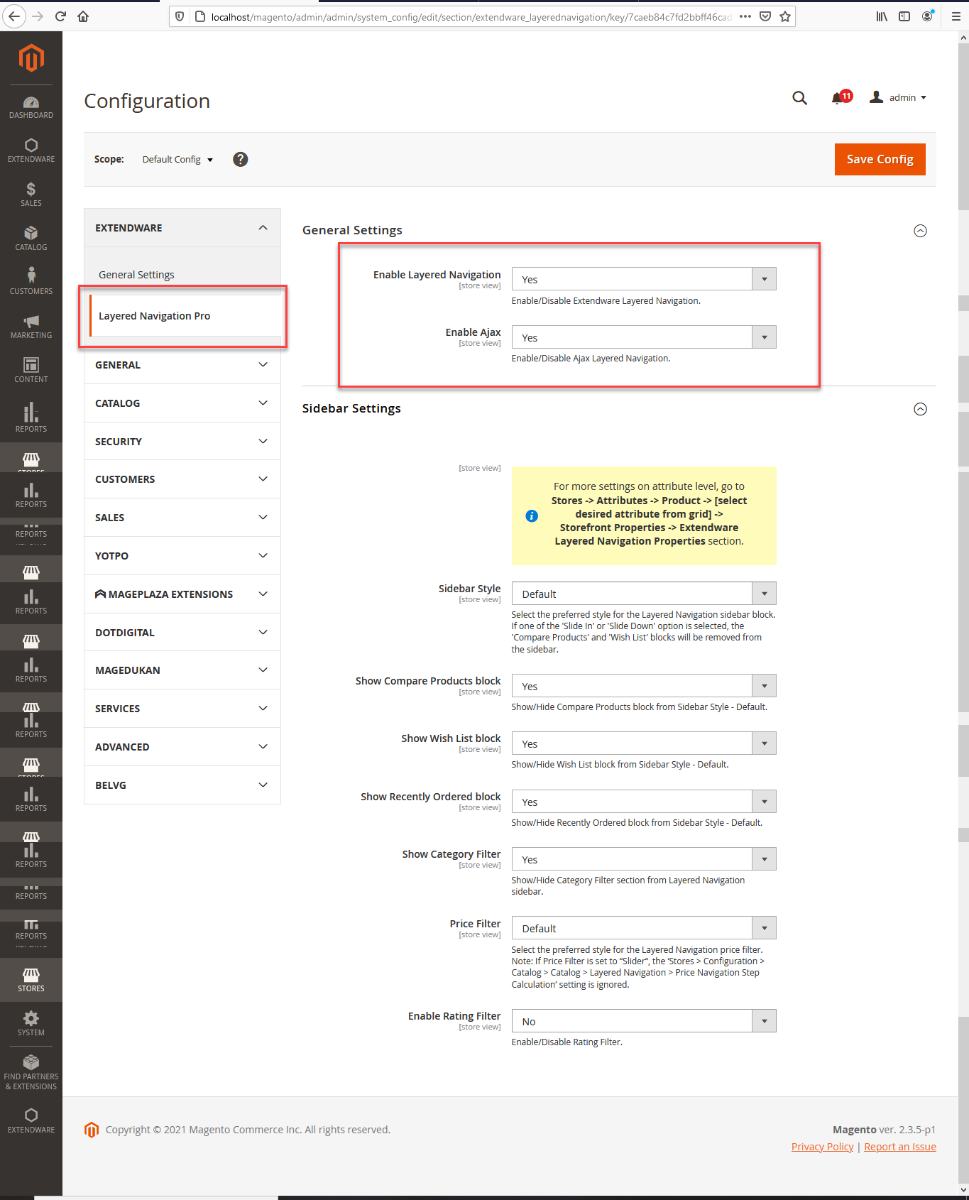969x1200 pixels.
Task: Bookmark this page with the star icon
Action: [785, 16]
